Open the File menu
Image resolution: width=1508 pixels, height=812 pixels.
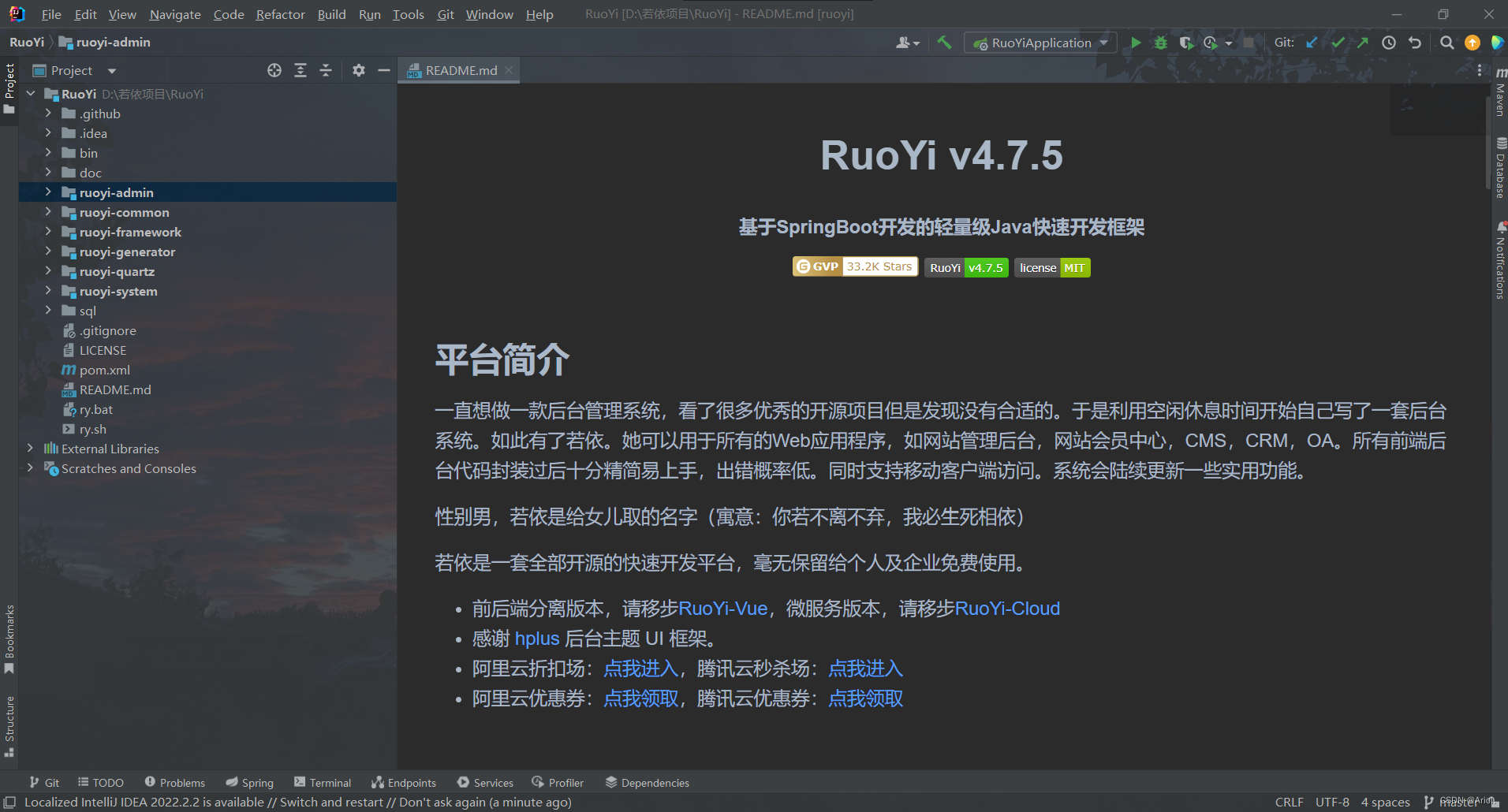click(51, 14)
